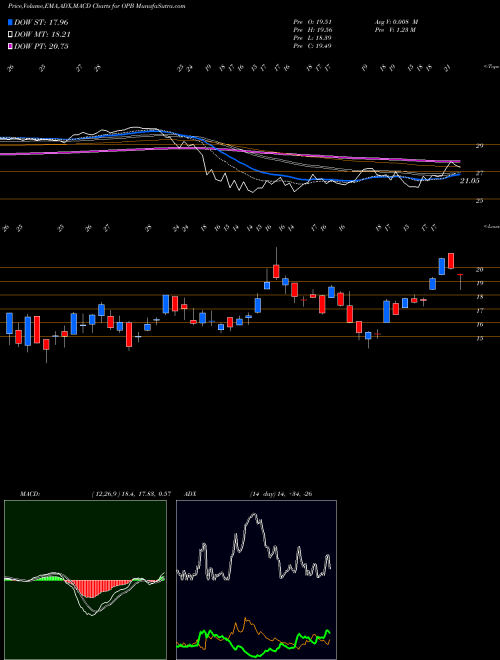500x660 pixels.
Task: Click the 'Pre H: 19.56' value
Action: click(x=313, y=30)
